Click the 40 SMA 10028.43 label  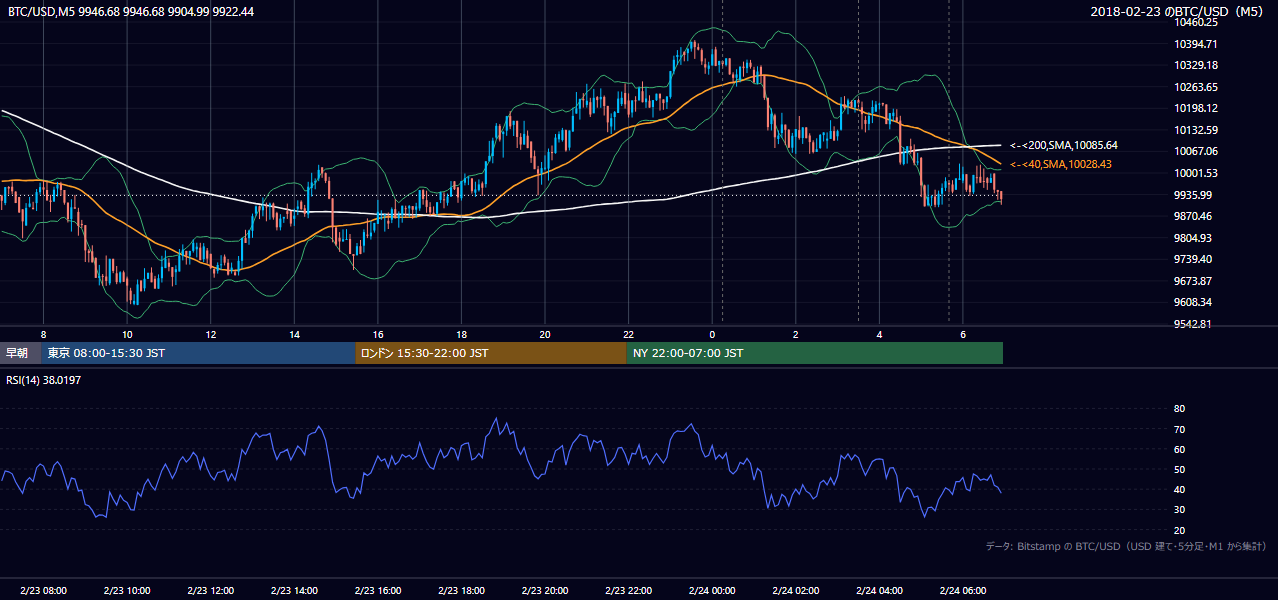(x=1063, y=164)
